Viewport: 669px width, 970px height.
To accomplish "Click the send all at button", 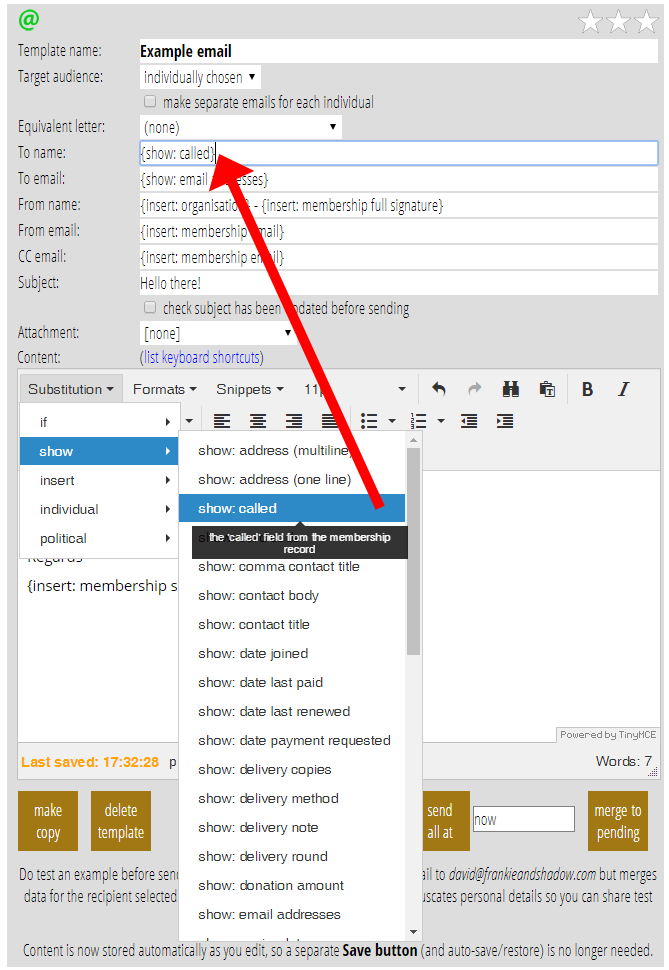I will (446, 821).
